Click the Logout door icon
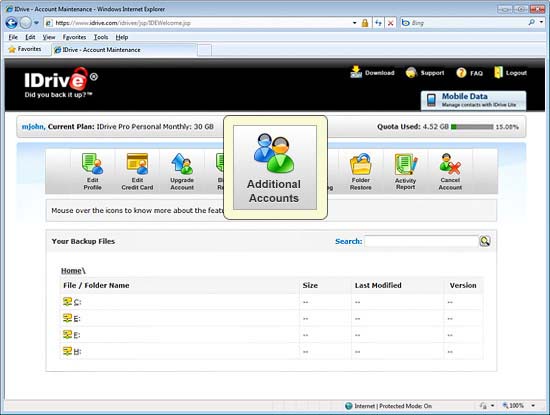This screenshot has height=415, width=550. (498, 72)
